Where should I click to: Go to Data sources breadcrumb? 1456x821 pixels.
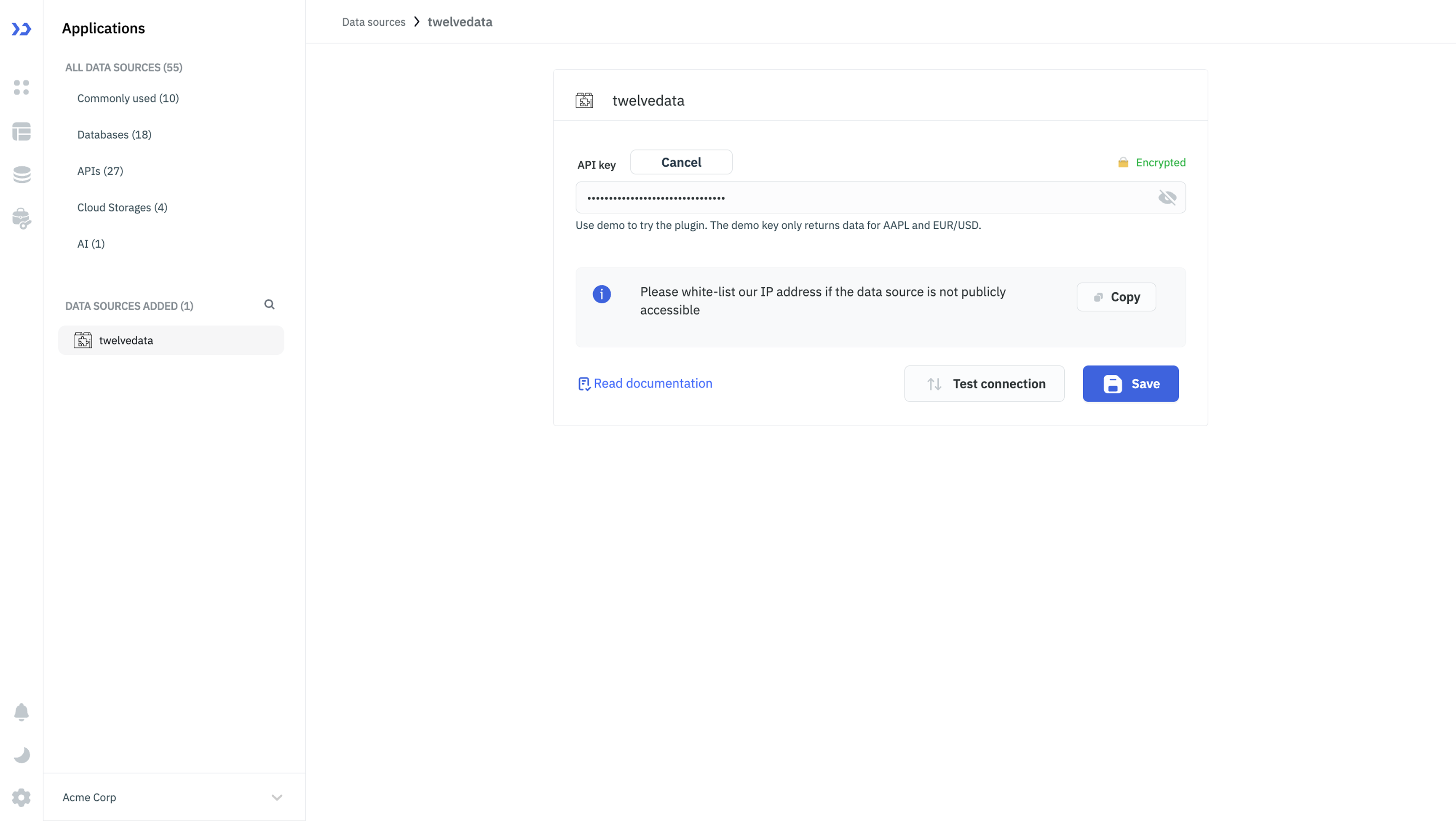374,22
